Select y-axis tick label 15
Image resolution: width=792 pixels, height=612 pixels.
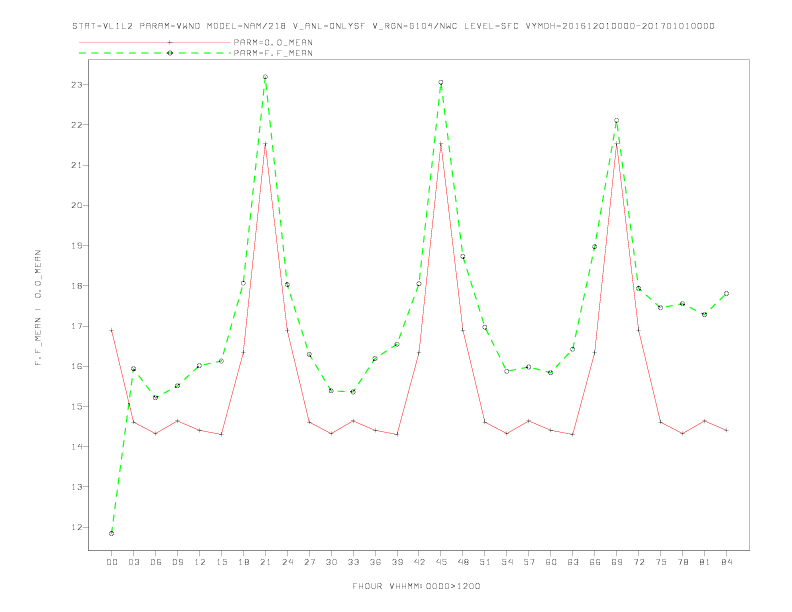[x=76, y=406]
